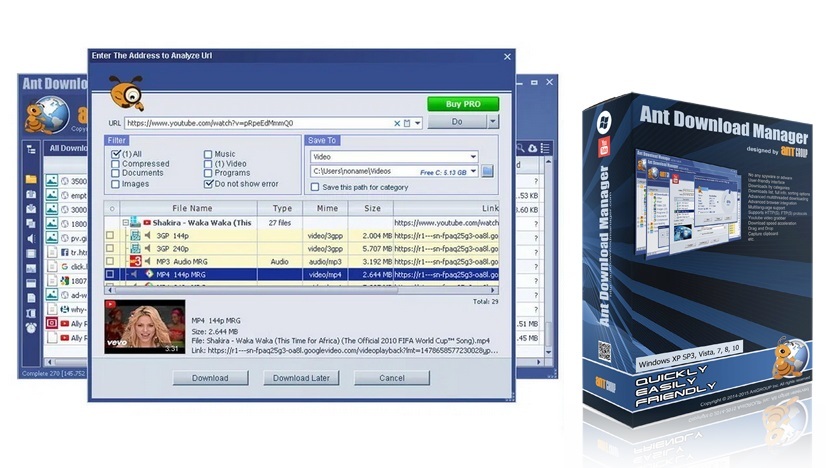Open the dropdown arrow beside Do button
832x468 pixels.
coord(493,122)
